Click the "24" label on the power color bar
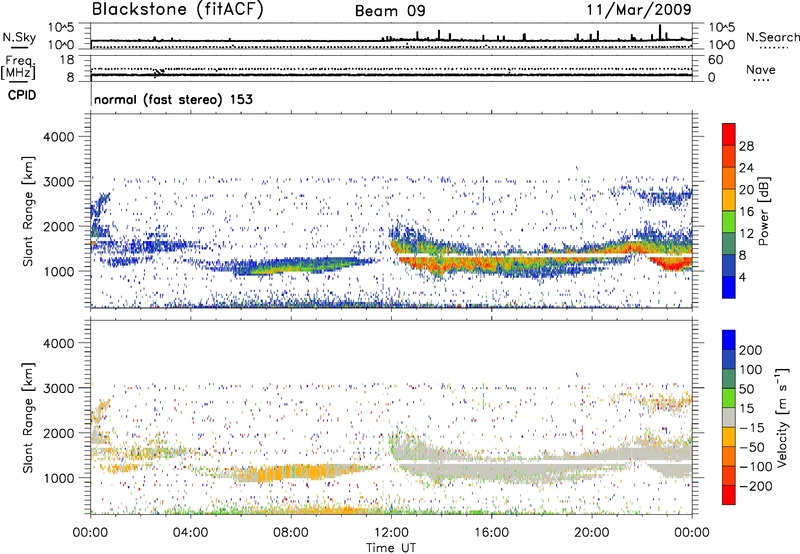 [746, 168]
